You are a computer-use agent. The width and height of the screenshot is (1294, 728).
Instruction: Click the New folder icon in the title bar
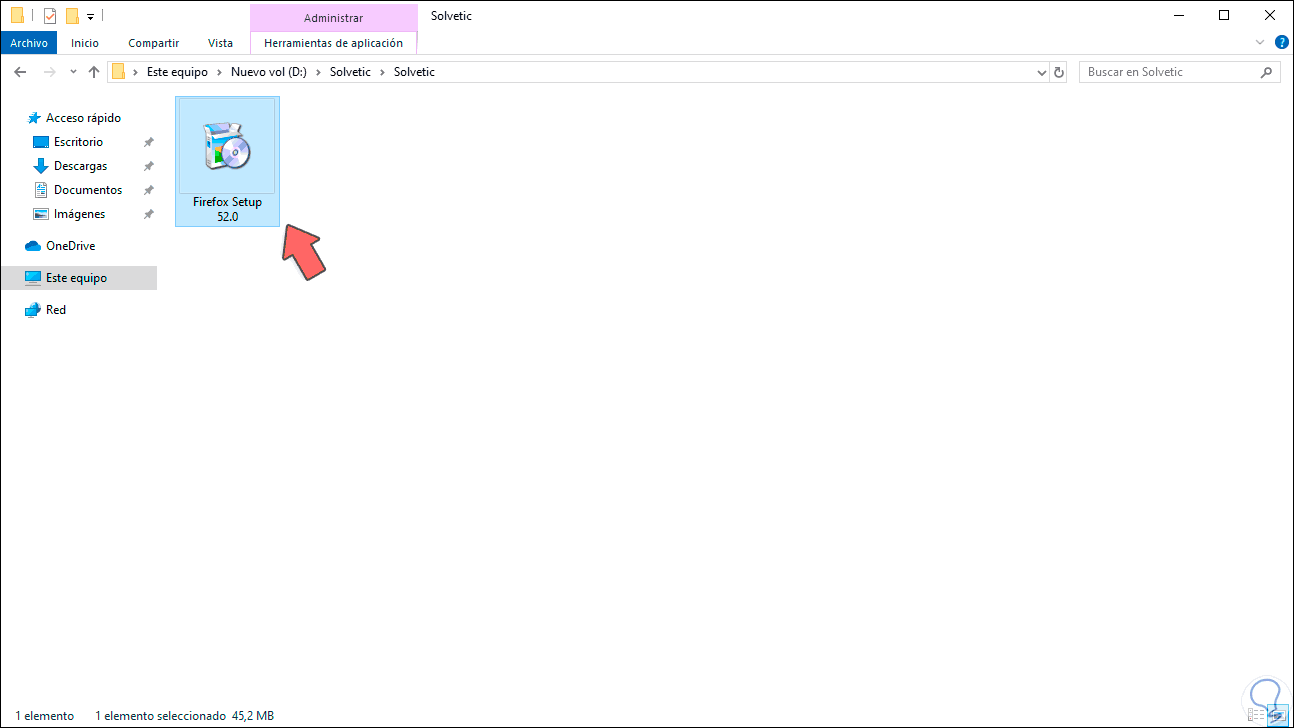tap(72, 16)
